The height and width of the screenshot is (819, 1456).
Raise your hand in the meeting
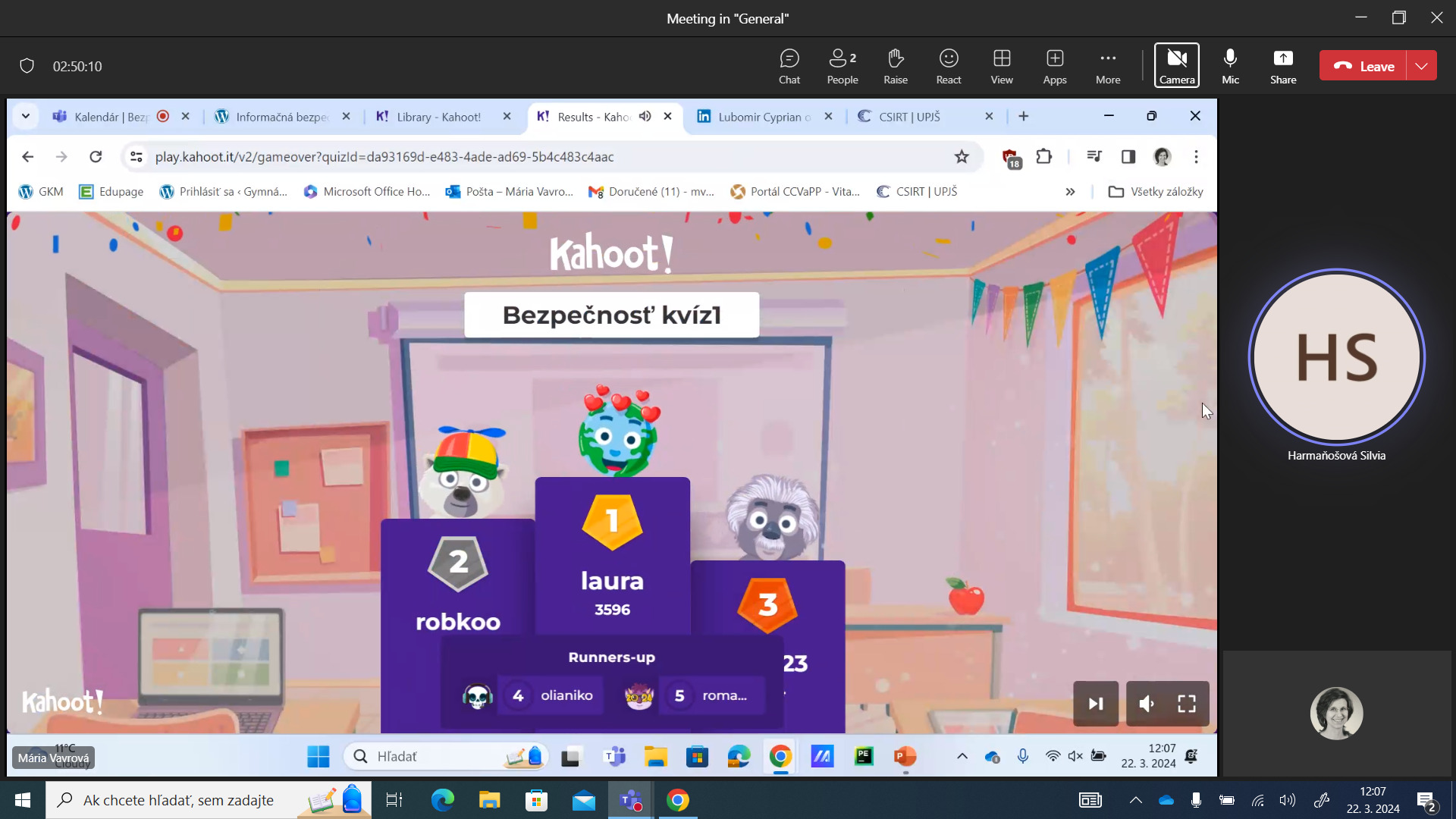[x=895, y=66]
